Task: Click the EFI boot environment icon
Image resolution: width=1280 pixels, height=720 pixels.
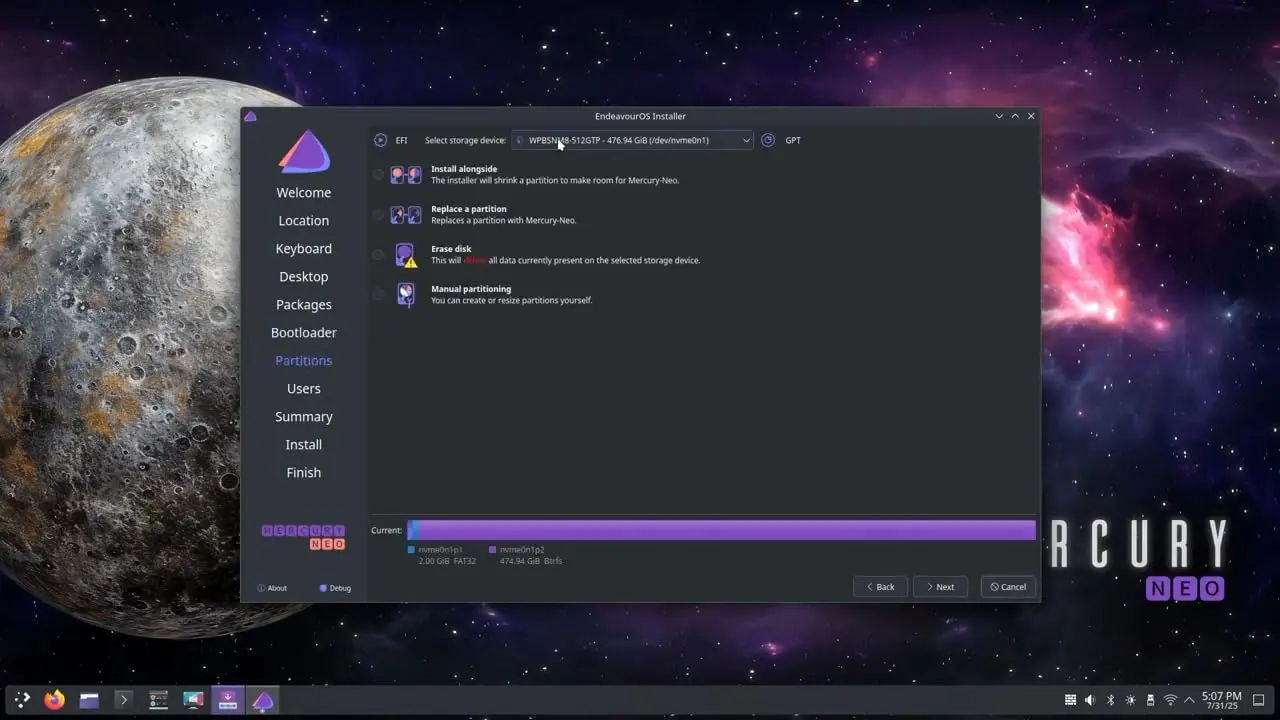Action: pyautogui.click(x=380, y=140)
